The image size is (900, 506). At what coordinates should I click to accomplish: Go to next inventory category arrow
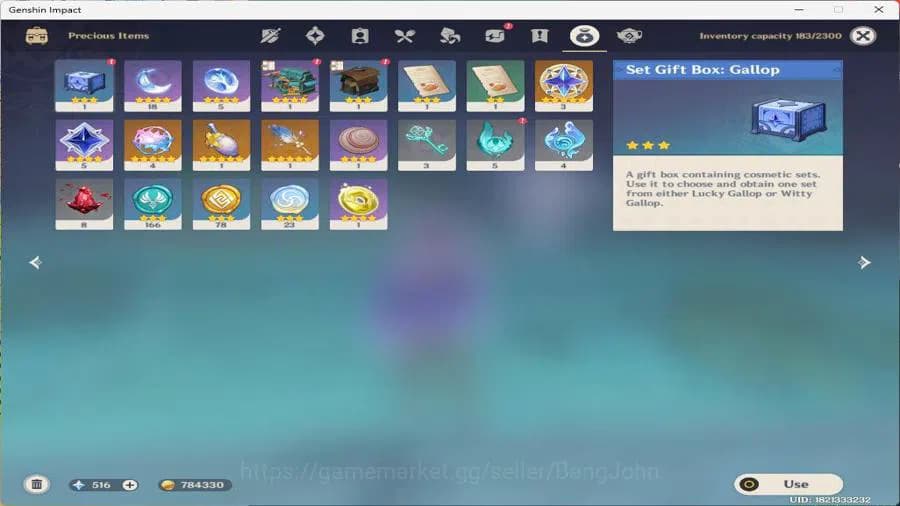point(864,263)
